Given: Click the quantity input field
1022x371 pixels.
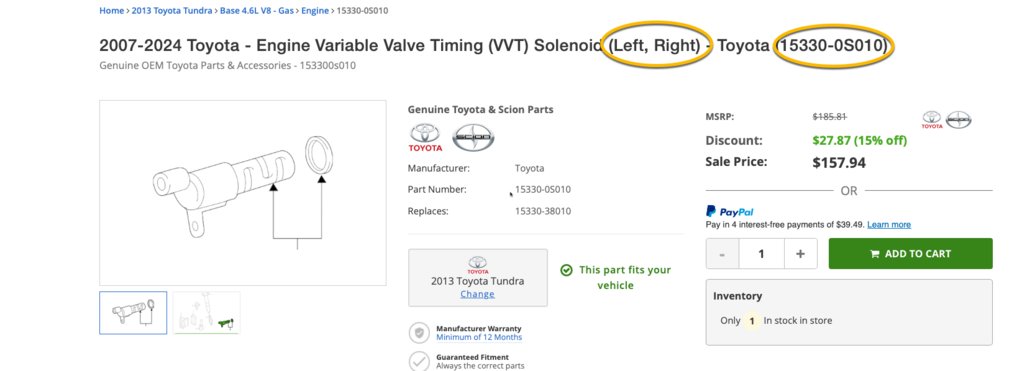Looking at the screenshot, I should [761, 254].
